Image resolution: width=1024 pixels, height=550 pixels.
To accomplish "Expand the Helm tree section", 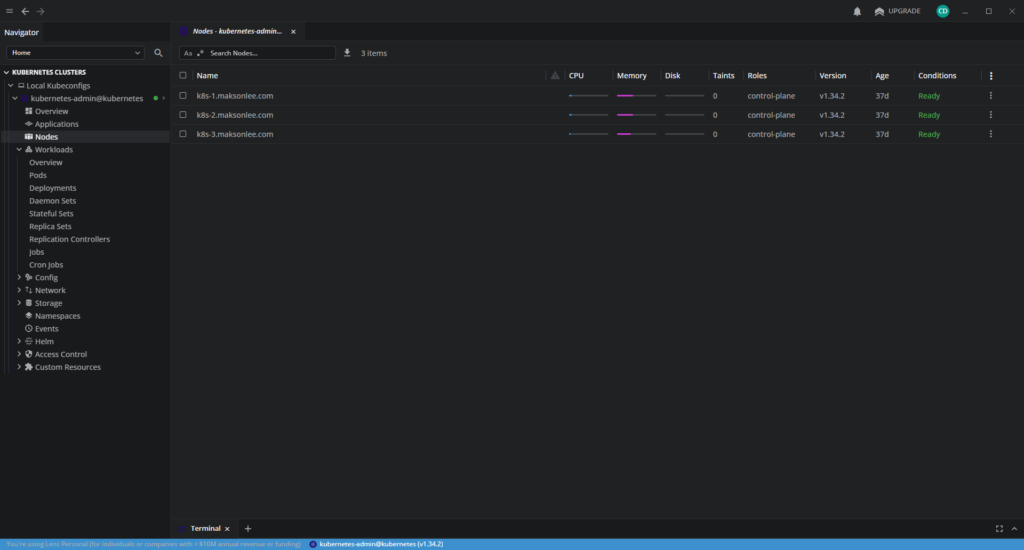I will 19,342.
